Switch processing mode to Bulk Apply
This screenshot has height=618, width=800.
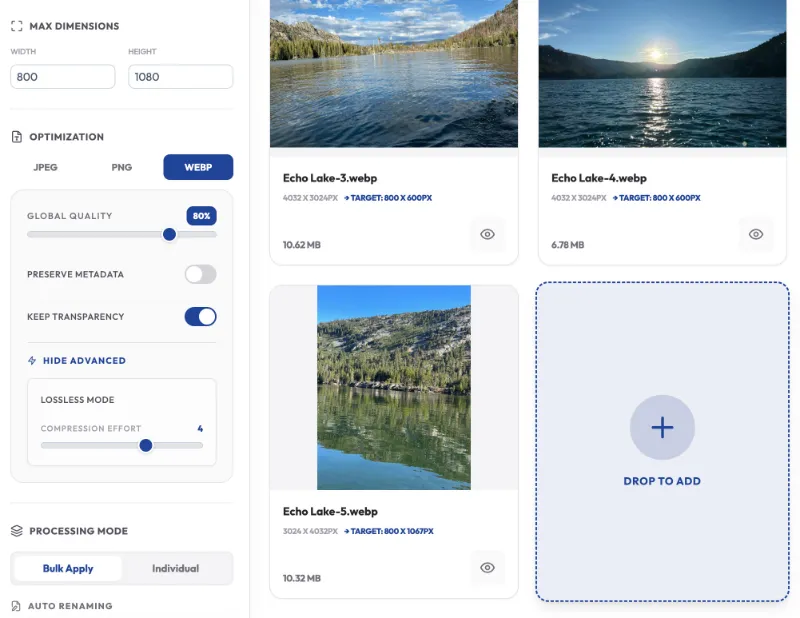pyautogui.click(x=68, y=568)
